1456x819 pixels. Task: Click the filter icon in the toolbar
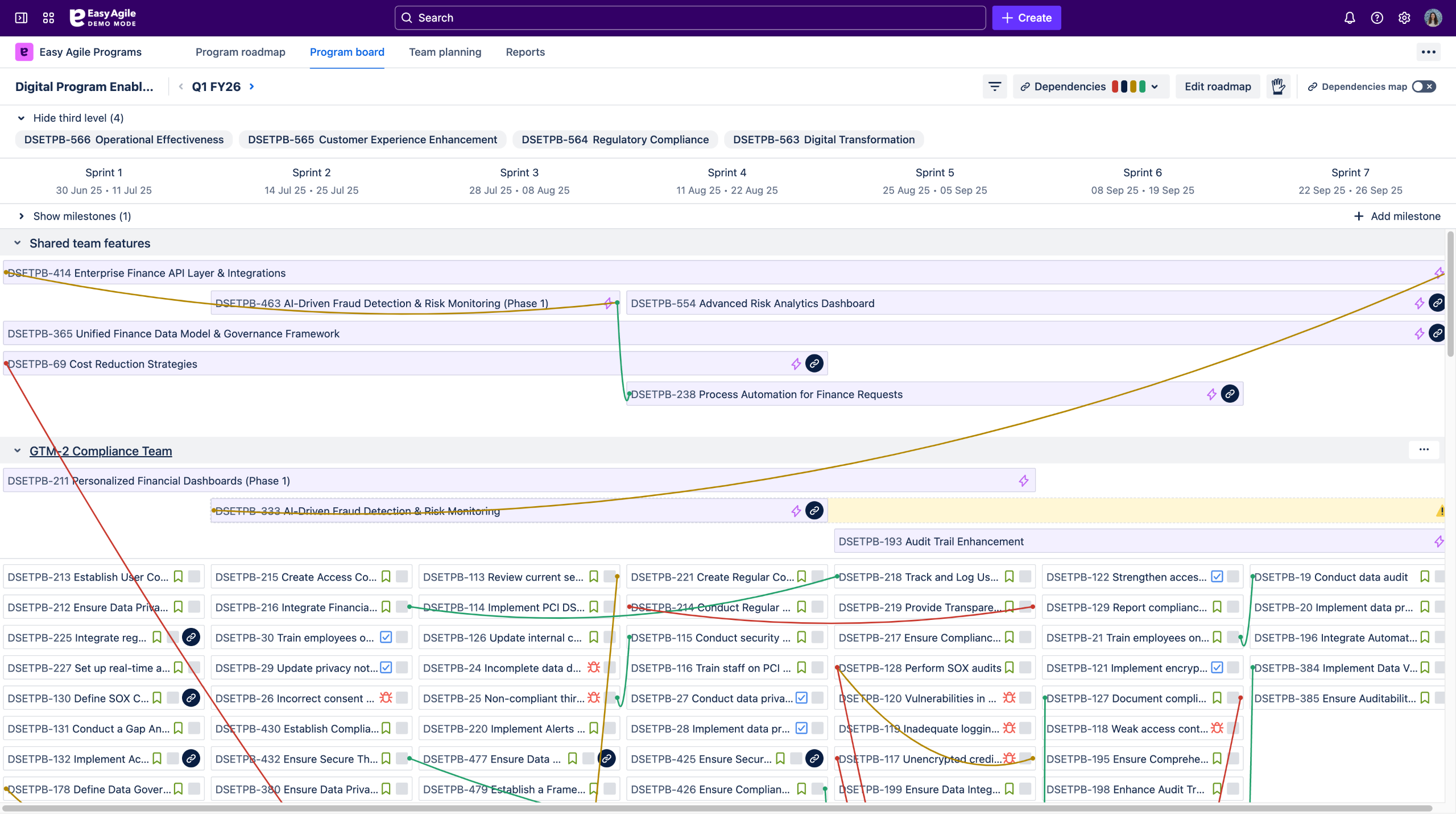tap(995, 86)
